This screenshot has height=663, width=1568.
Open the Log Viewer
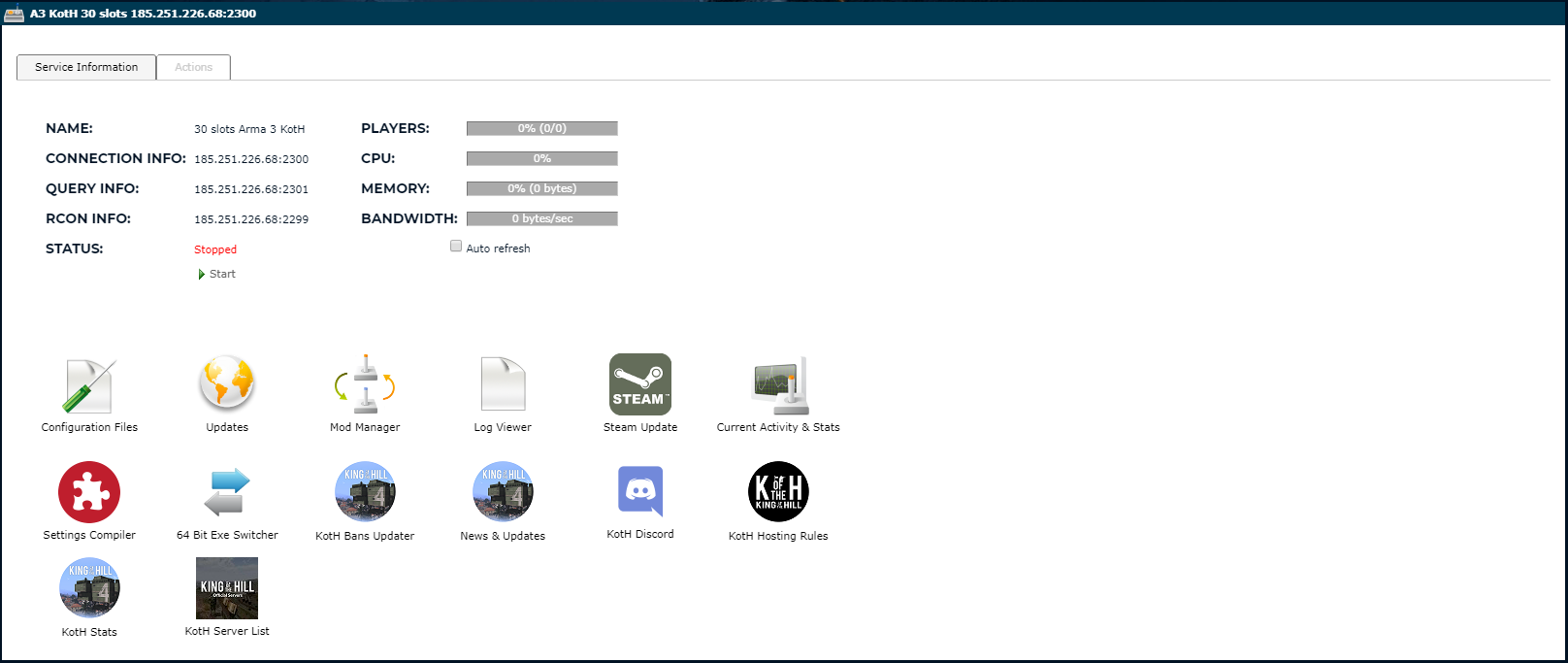[x=503, y=384]
